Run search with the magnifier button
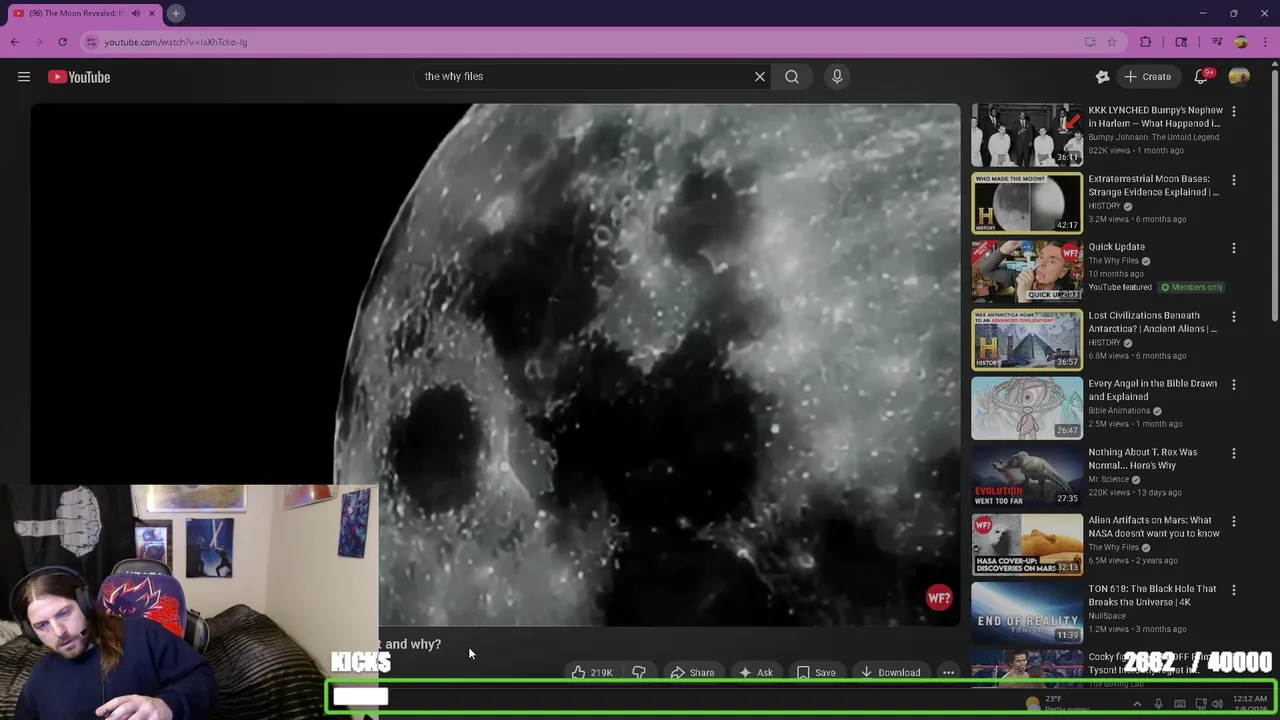The image size is (1280, 720). [792, 76]
